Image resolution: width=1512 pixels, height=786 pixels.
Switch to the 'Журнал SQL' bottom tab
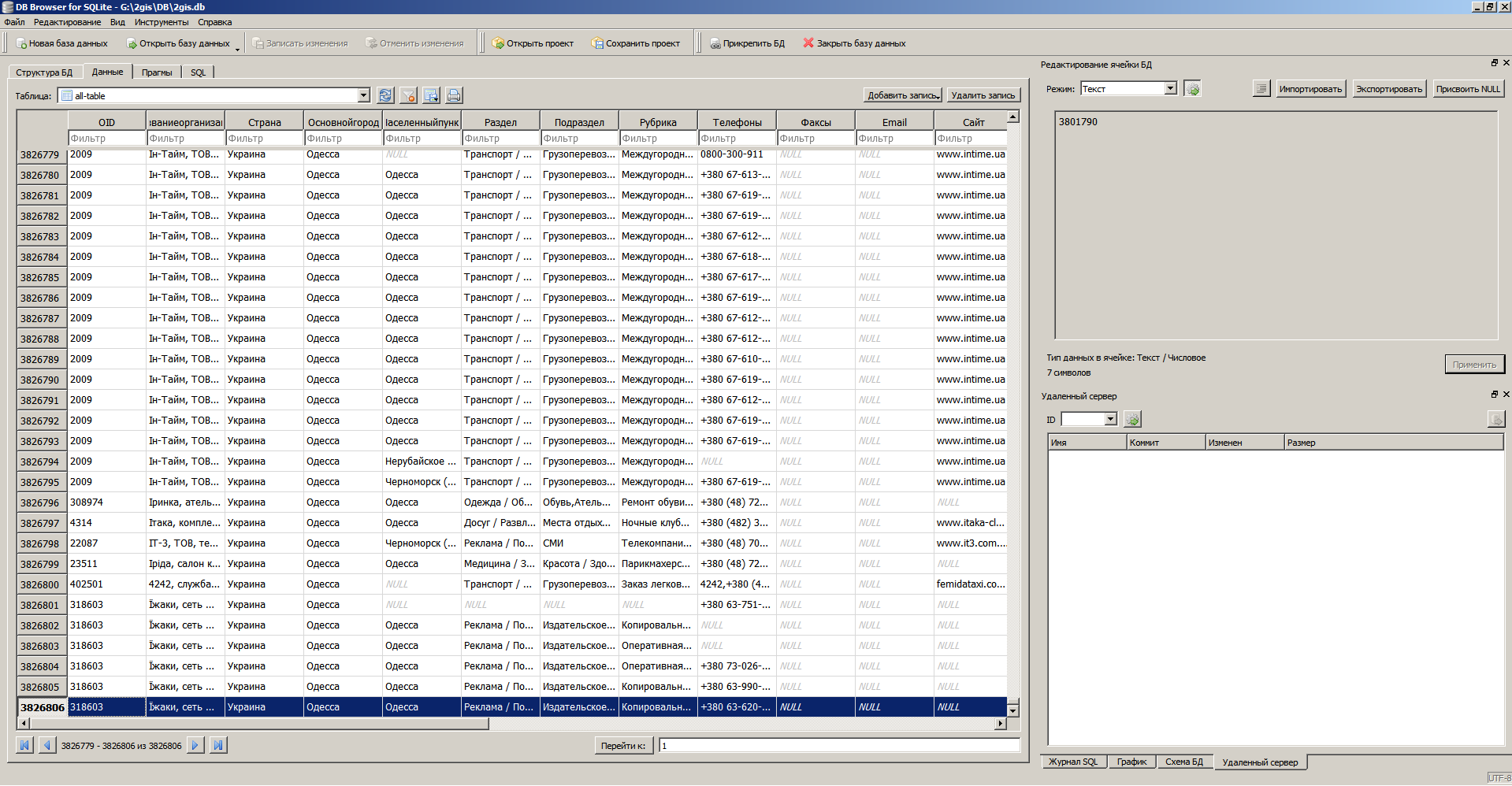tap(1072, 762)
